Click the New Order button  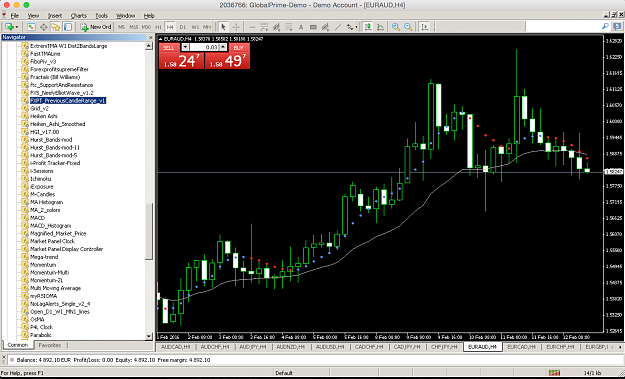pyautogui.click(x=96, y=27)
